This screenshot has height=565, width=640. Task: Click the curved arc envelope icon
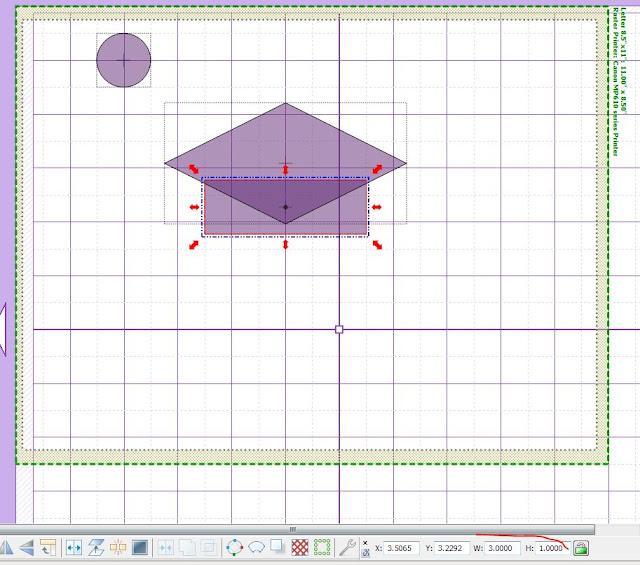coord(256,547)
